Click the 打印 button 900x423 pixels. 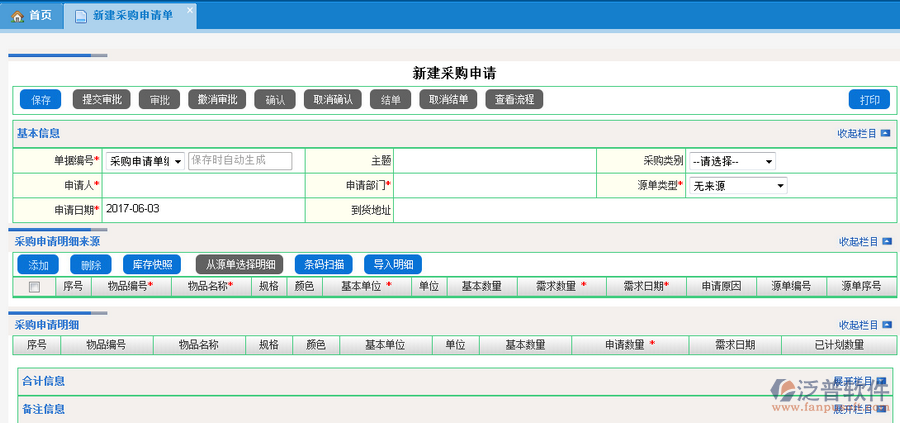coord(869,100)
